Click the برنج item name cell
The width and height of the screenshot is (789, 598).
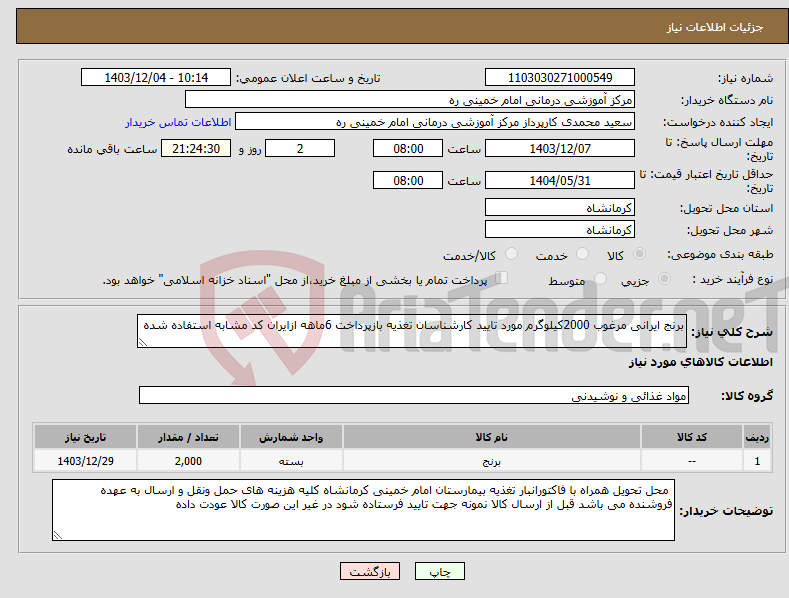492,461
